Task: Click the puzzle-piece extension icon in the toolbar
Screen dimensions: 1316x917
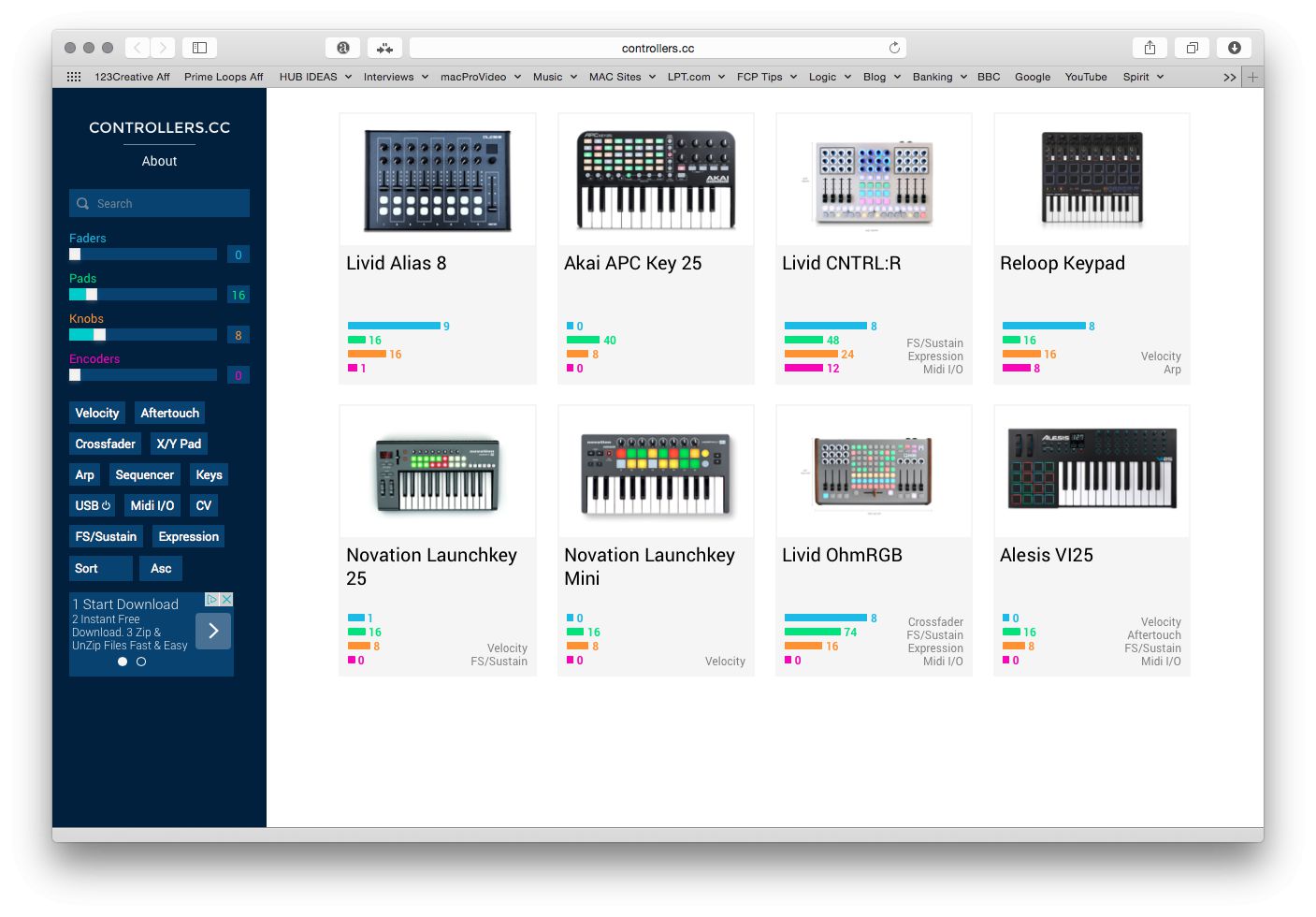Action: 384,48
